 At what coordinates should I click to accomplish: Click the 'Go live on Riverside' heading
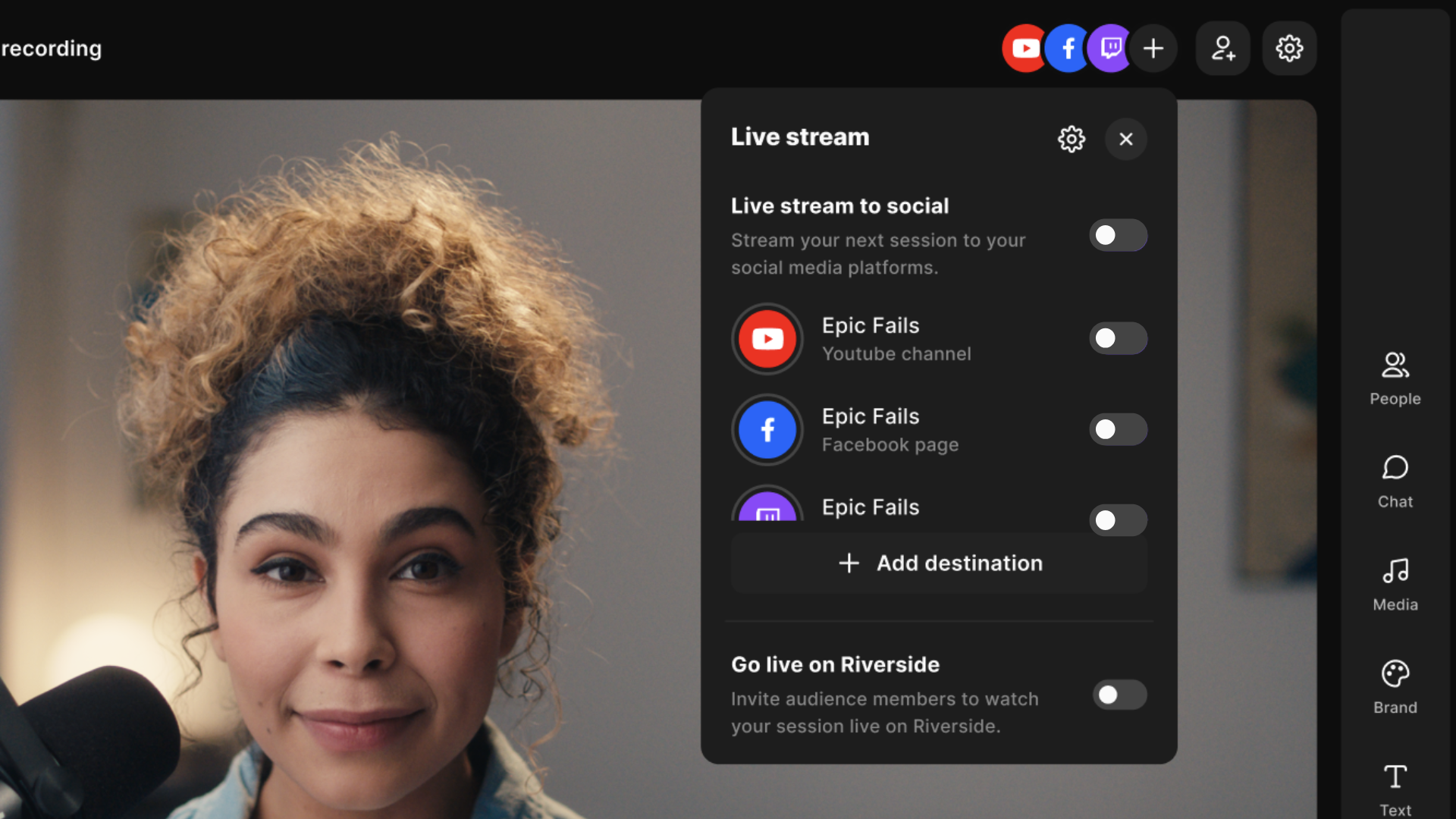(835, 665)
